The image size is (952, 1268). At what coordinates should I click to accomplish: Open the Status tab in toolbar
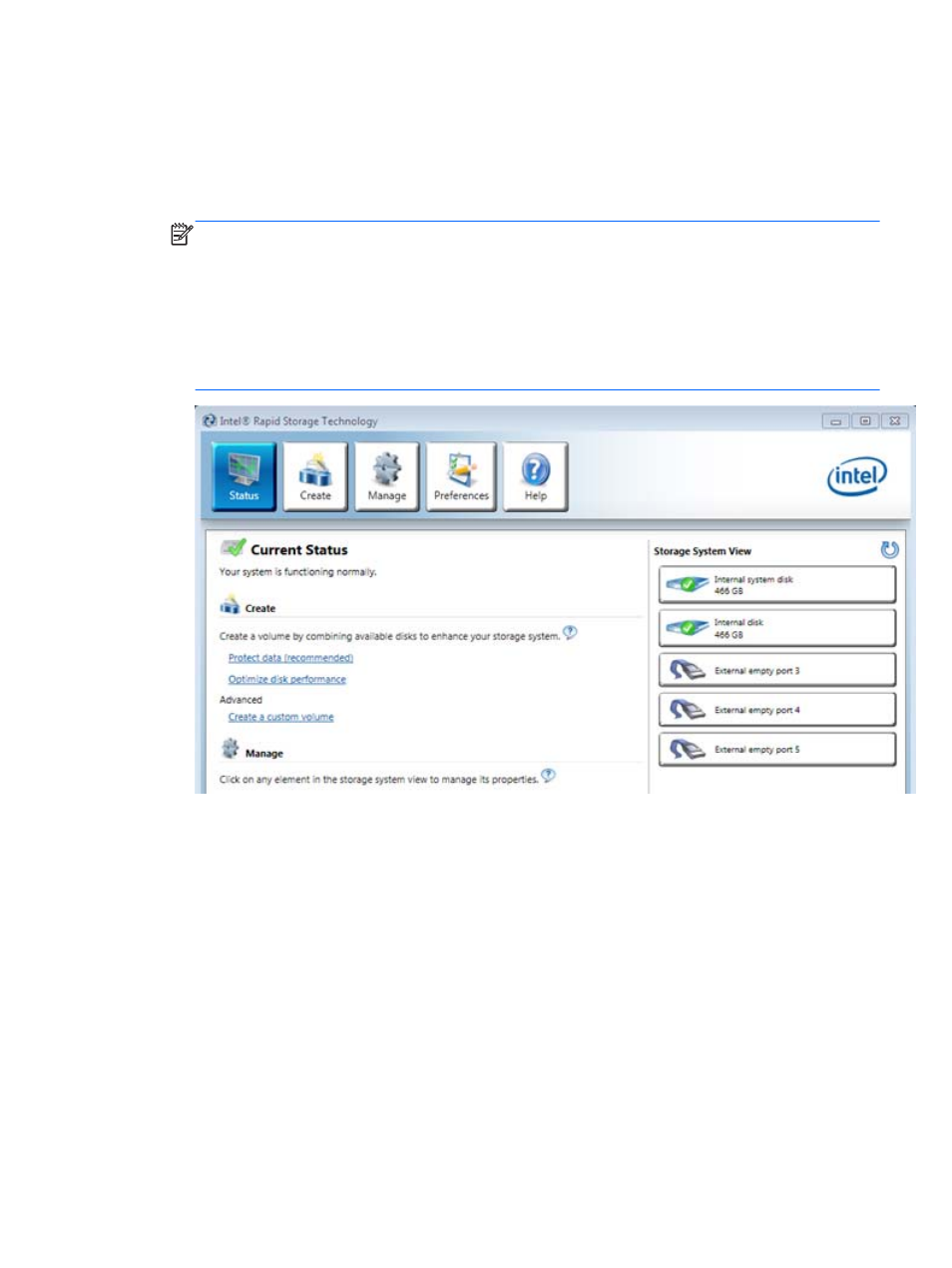tap(243, 476)
